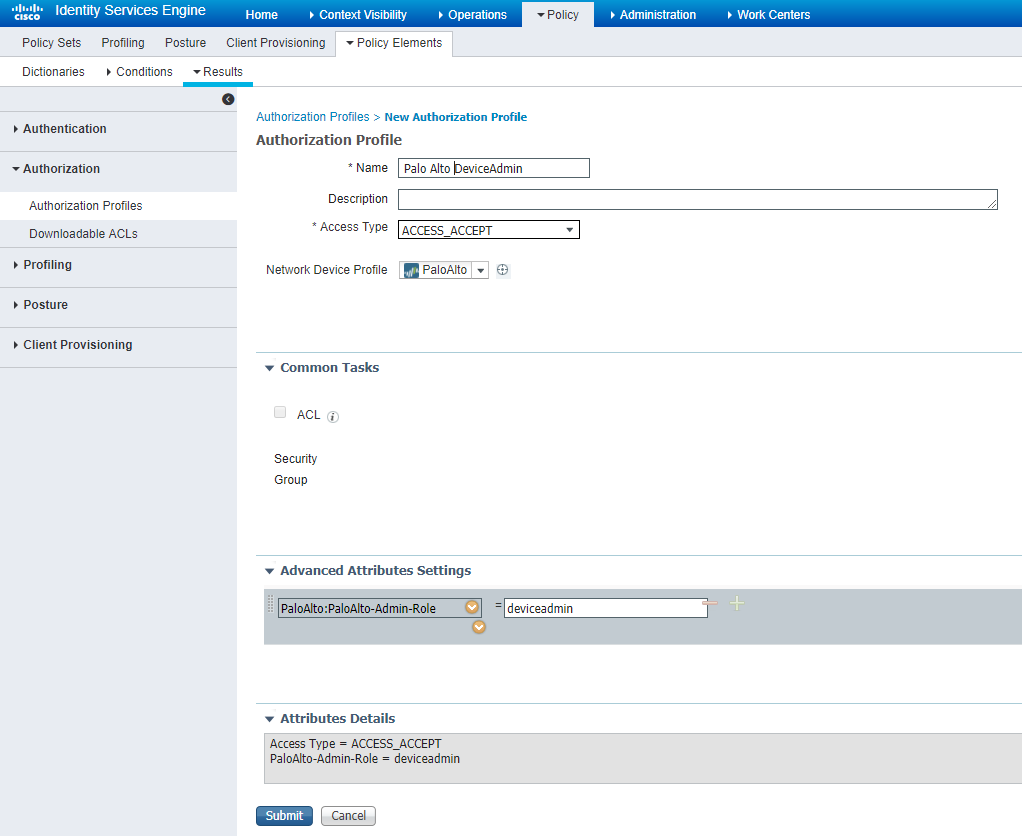Click the Name input field

(x=493, y=168)
